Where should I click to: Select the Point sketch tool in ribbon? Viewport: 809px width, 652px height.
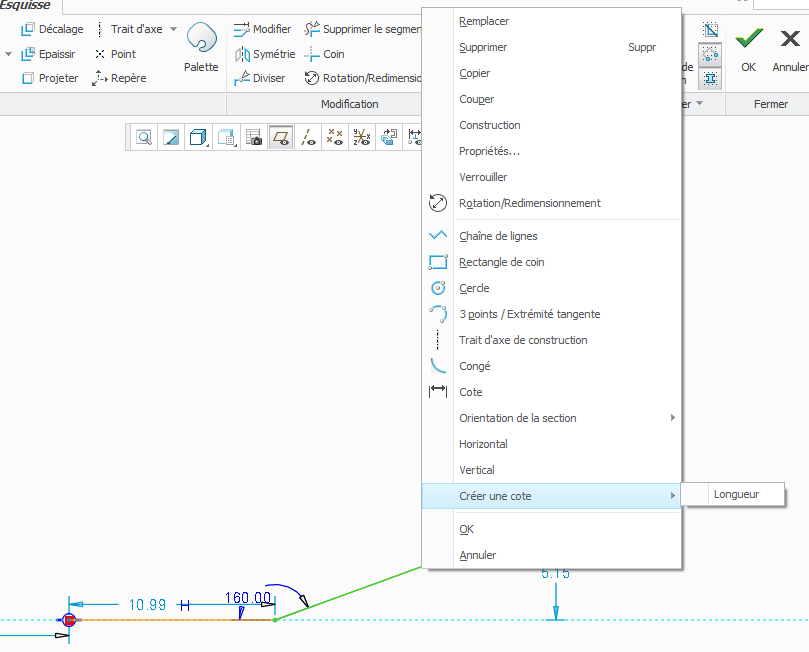click(x=116, y=54)
